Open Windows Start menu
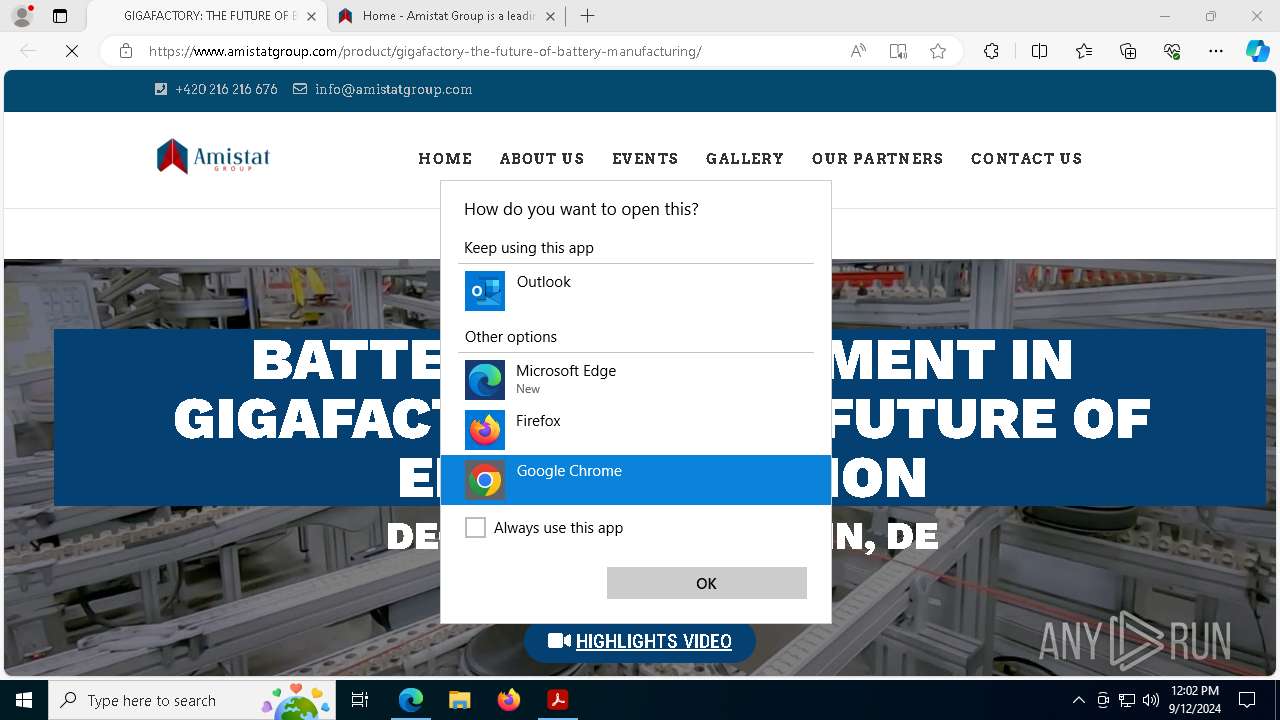This screenshot has height=720, width=1280. click(x=24, y=700)
